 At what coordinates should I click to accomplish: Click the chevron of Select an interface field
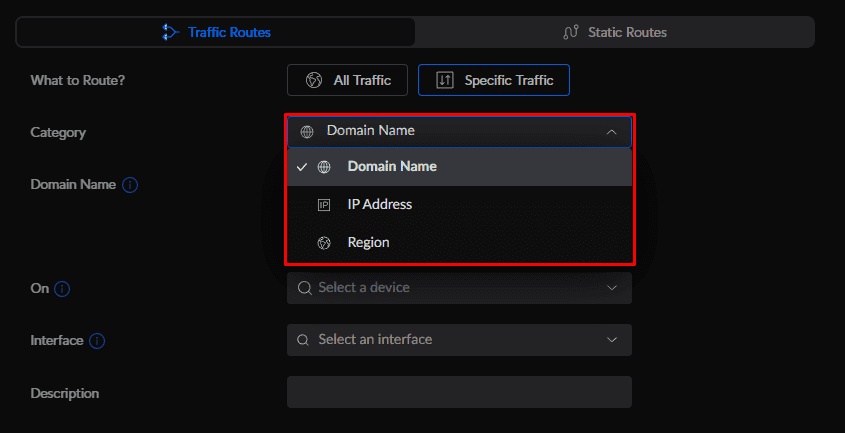click(612, 340)
